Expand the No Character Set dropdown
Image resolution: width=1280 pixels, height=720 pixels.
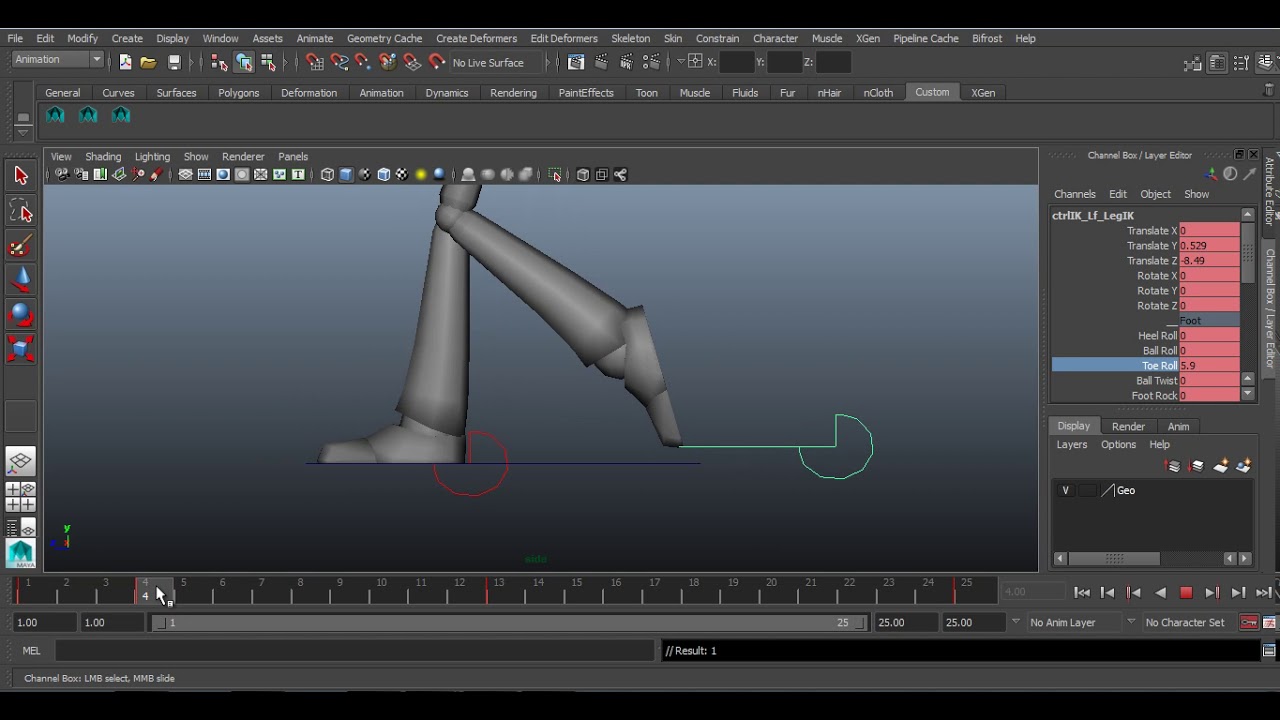(x=1184, y=622)
